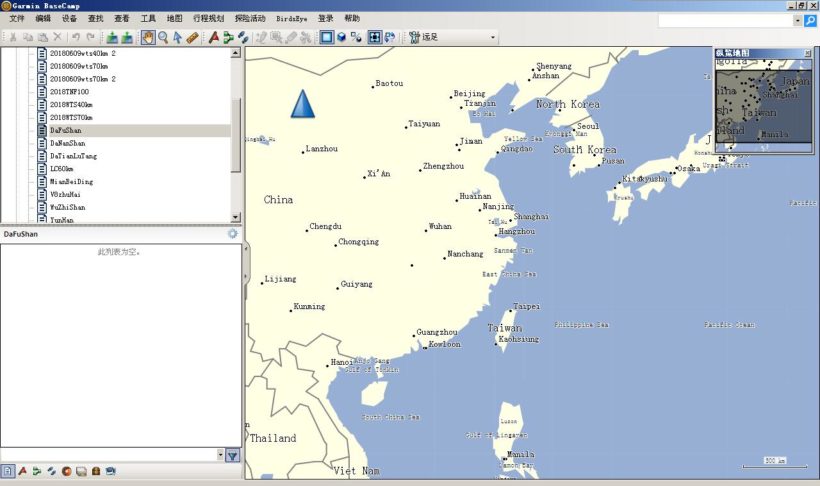Viewport: 820px width, 486px height.
Task: Open the search box dropdown arrow
Action: pos(798,21)
